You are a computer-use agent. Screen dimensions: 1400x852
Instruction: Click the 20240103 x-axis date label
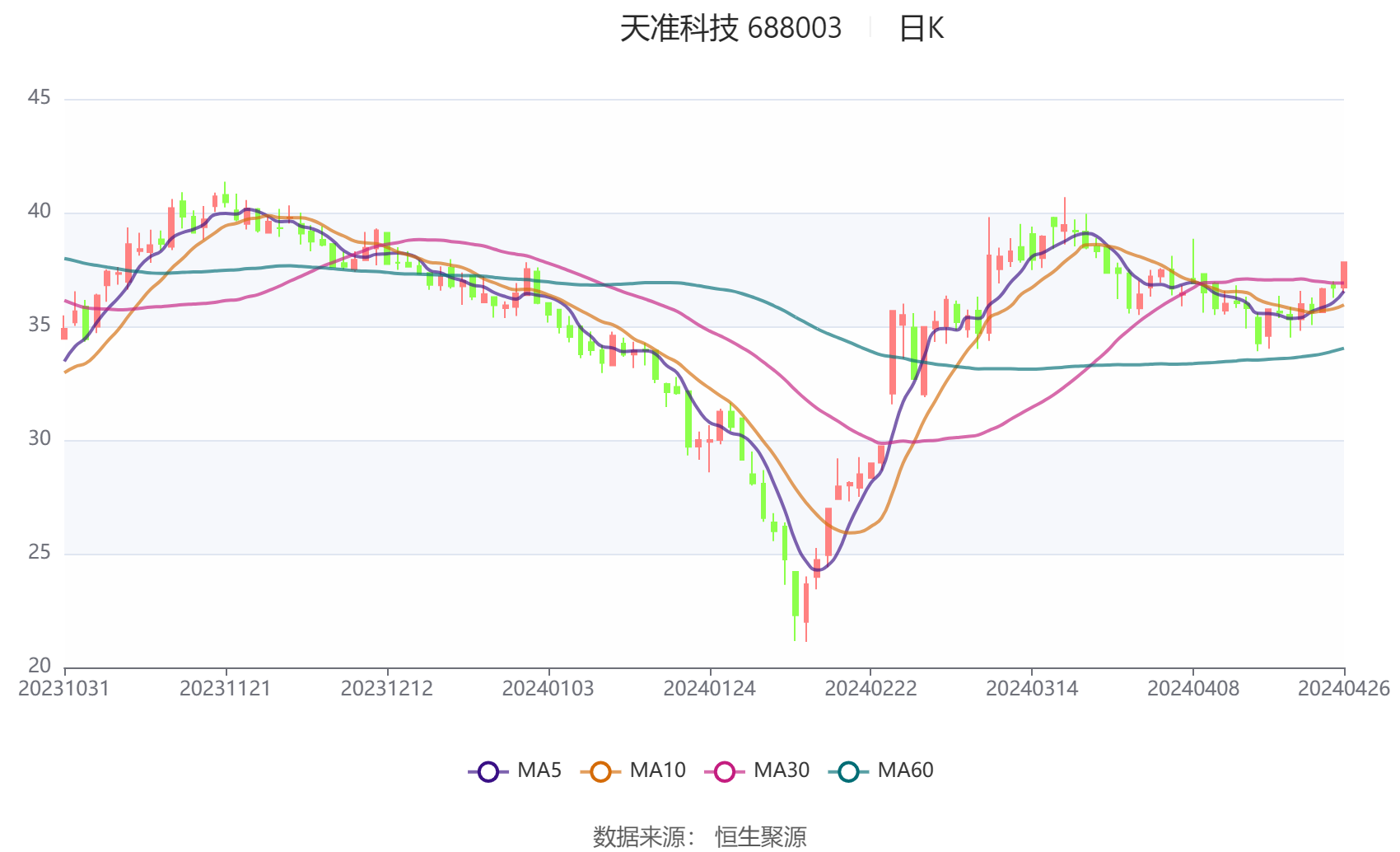[548, 689]
